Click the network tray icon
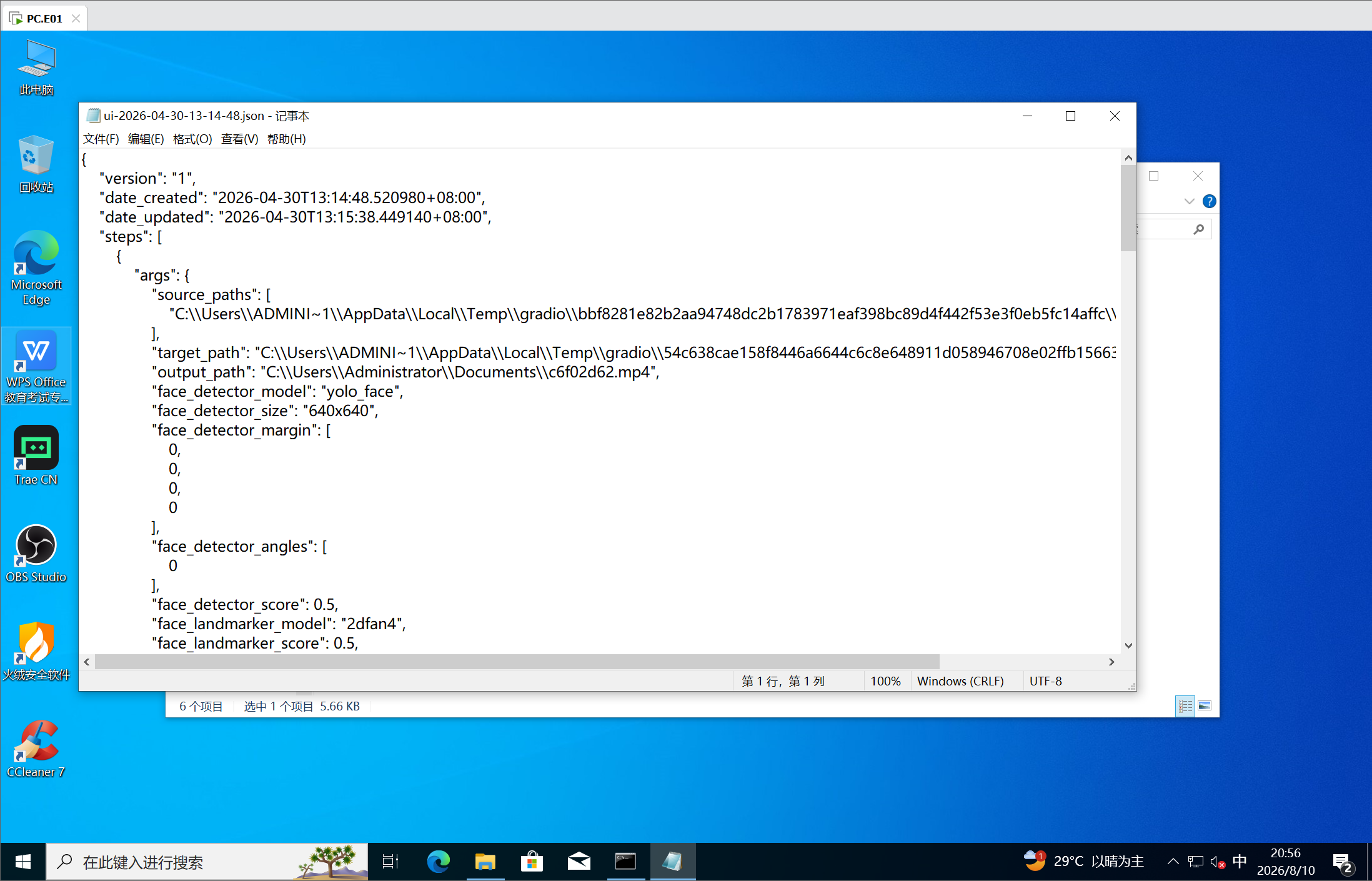Viewport: 1372px width, 881px height. click(1195, 862)
